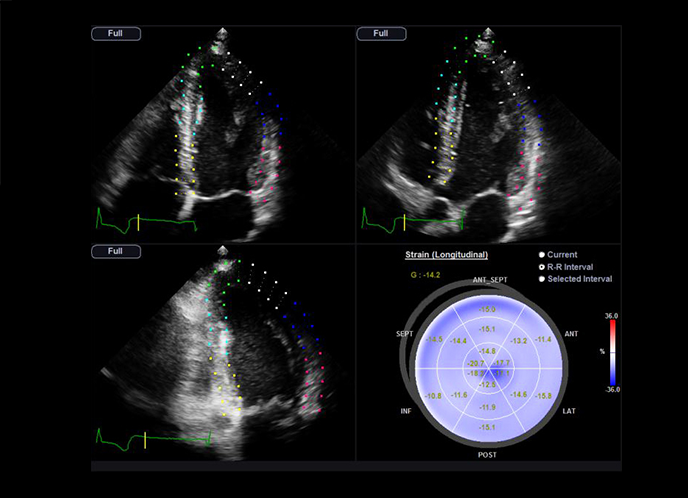Click the SEPT label beside the bull's-eye

pyautogui.click(x=405, y=334)
